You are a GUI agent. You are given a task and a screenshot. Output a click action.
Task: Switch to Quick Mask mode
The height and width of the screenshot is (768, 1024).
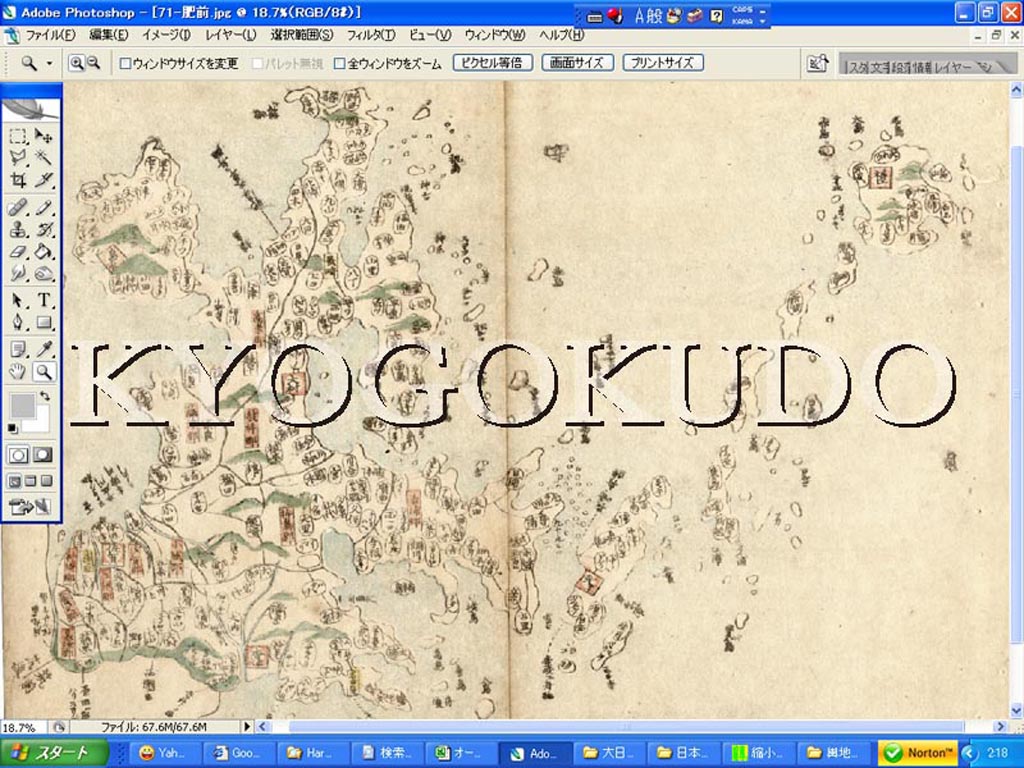[x=43, y=455]
